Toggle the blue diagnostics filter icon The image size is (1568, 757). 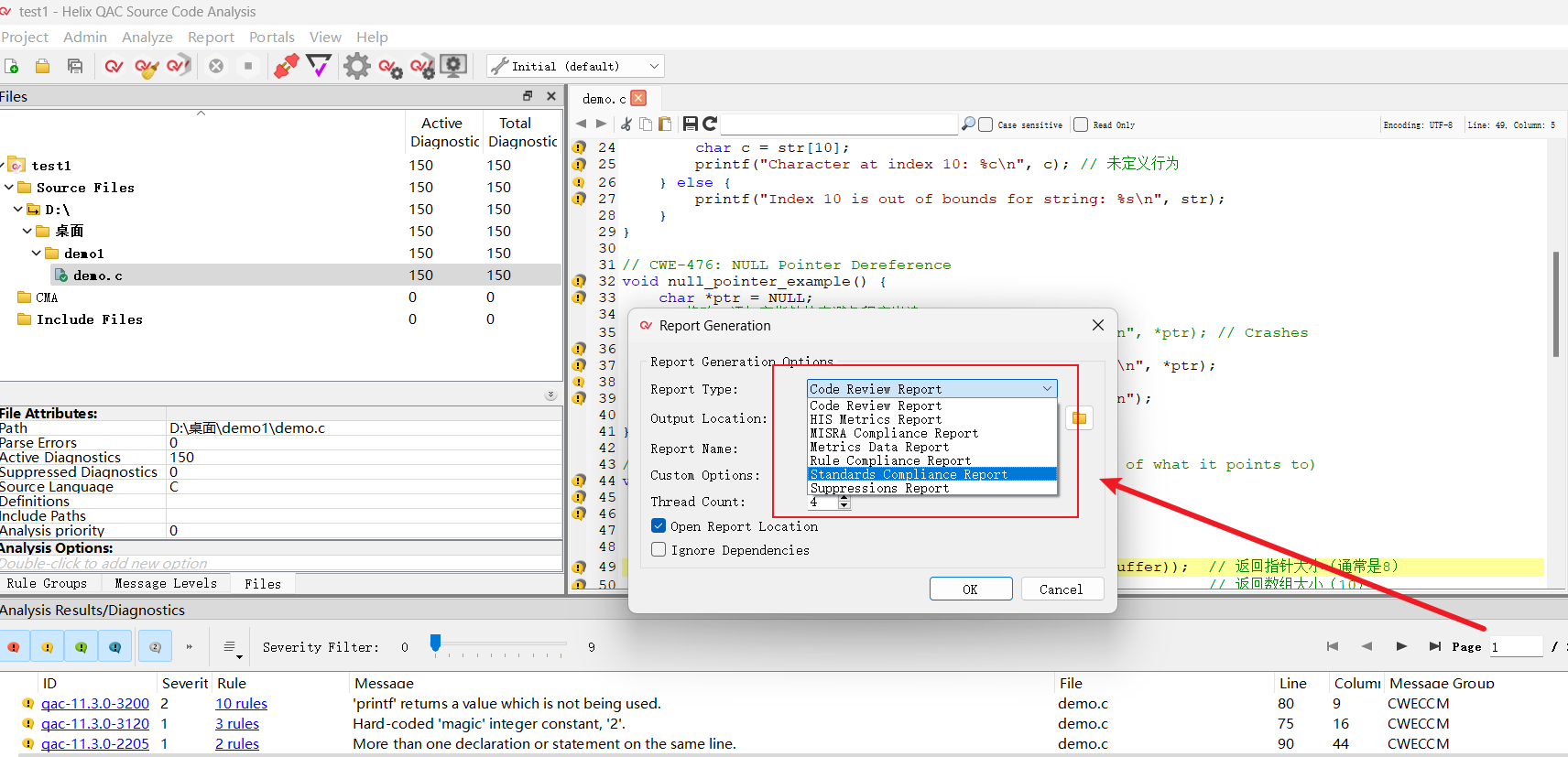[114, 646]
